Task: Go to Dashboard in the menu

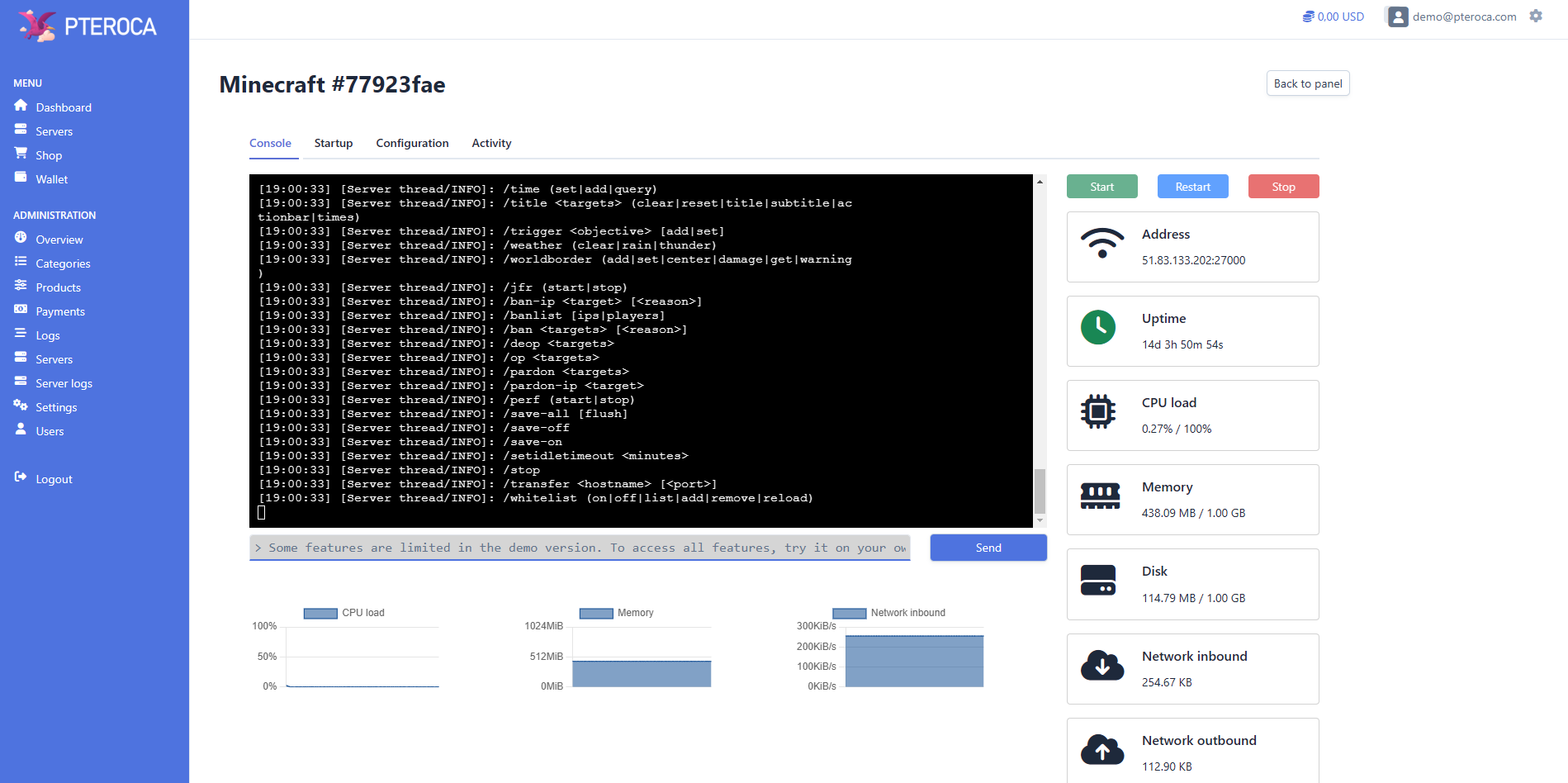Action: tap(64, 107)
